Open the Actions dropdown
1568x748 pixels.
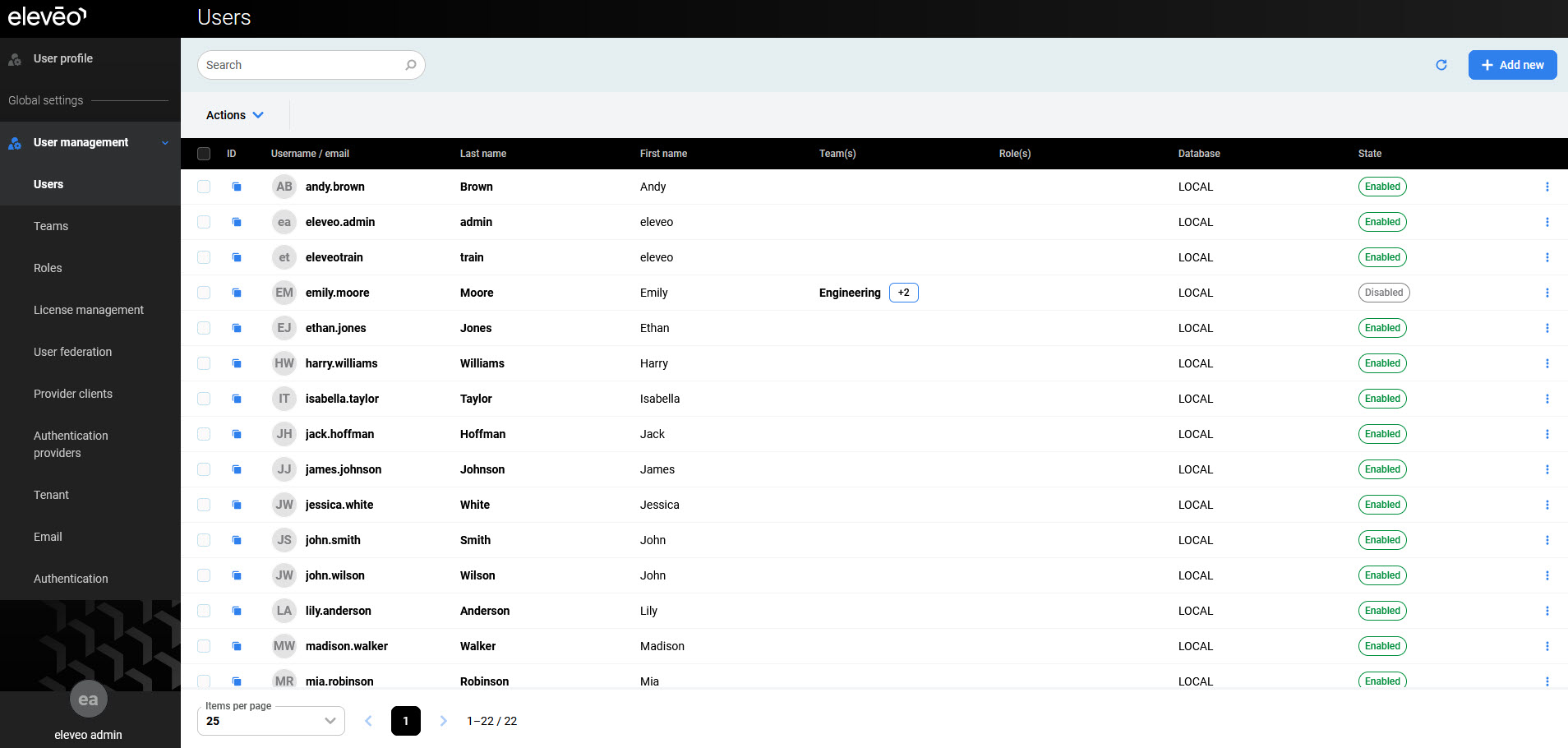coord(234,115)
